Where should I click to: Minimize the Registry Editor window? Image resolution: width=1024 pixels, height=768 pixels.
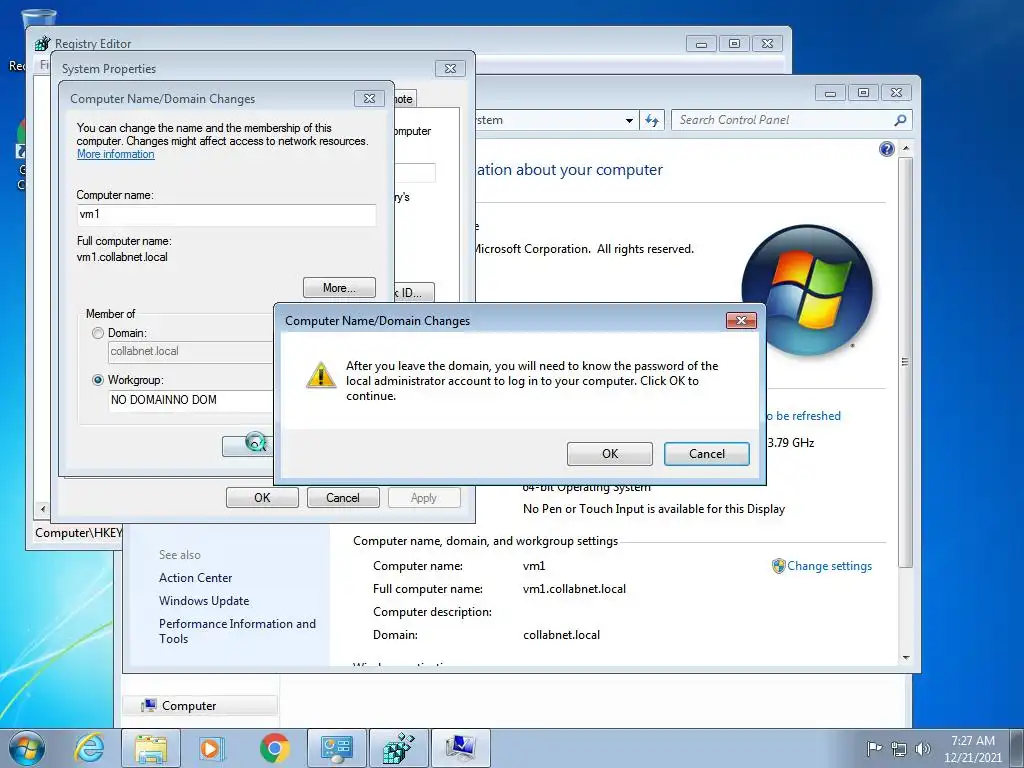pos(701,44)
